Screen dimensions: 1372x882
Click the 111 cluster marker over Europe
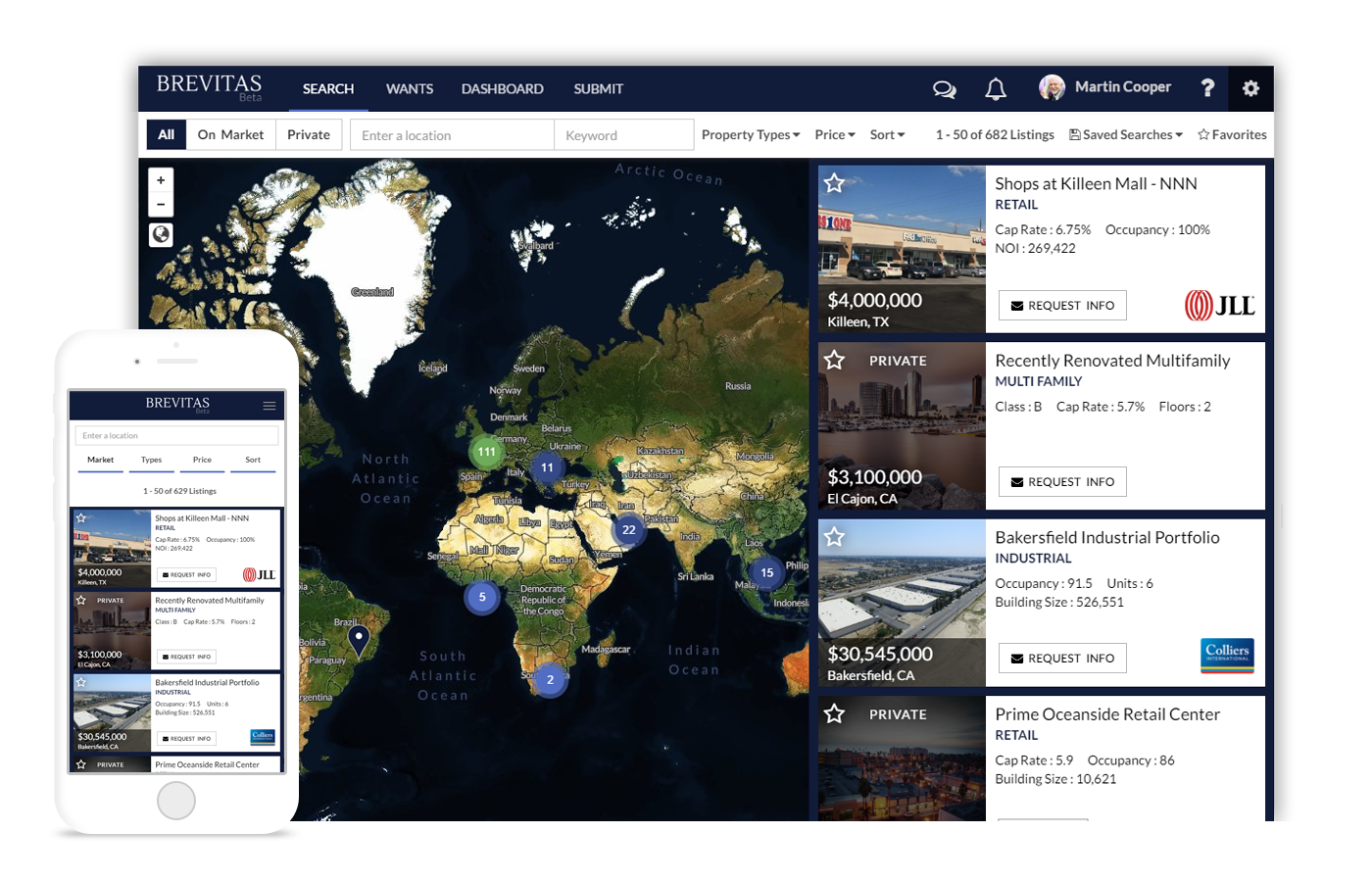point(486,452)
